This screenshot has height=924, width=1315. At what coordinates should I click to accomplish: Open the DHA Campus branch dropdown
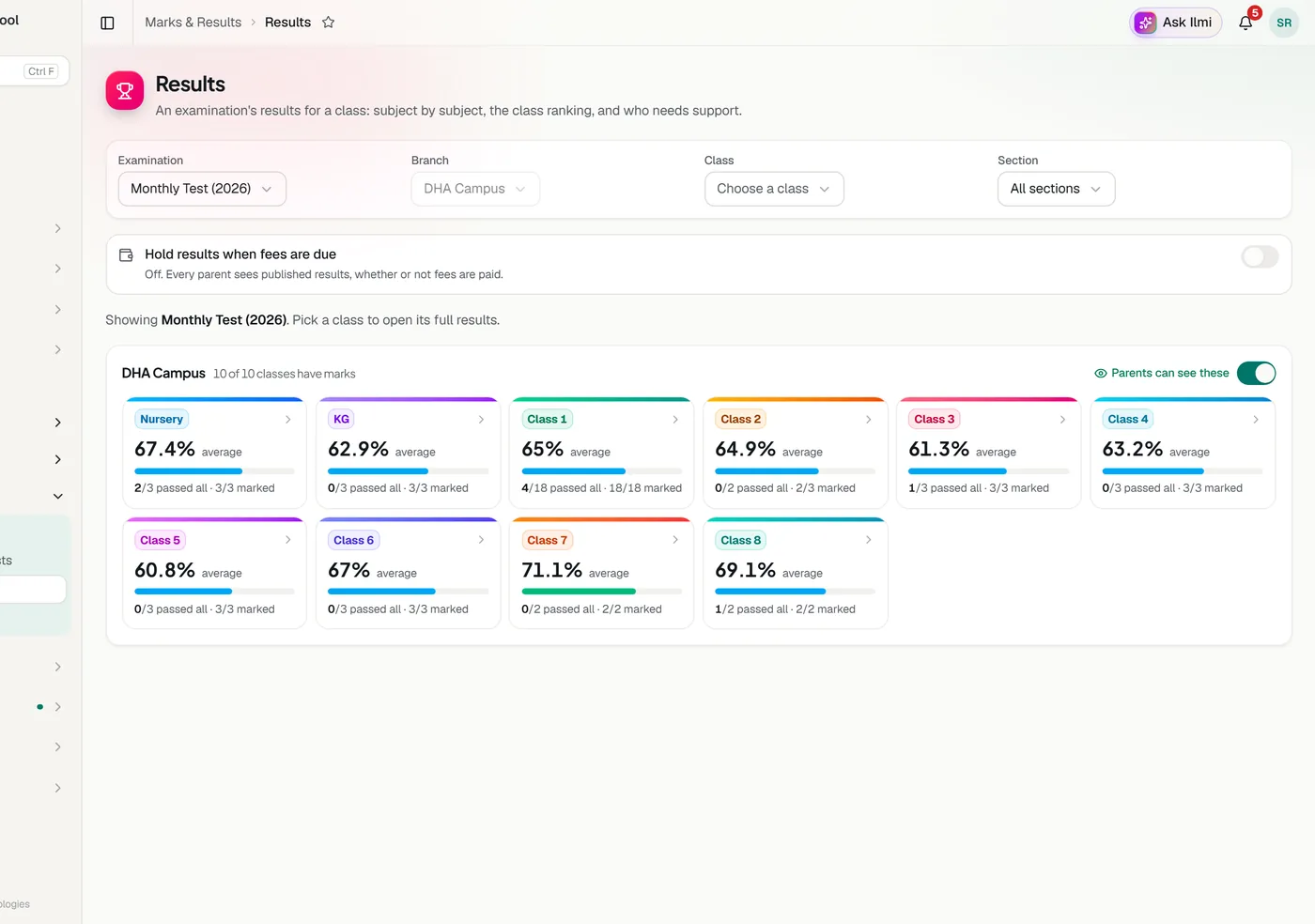pyautogui.click(x=475, y=189)
